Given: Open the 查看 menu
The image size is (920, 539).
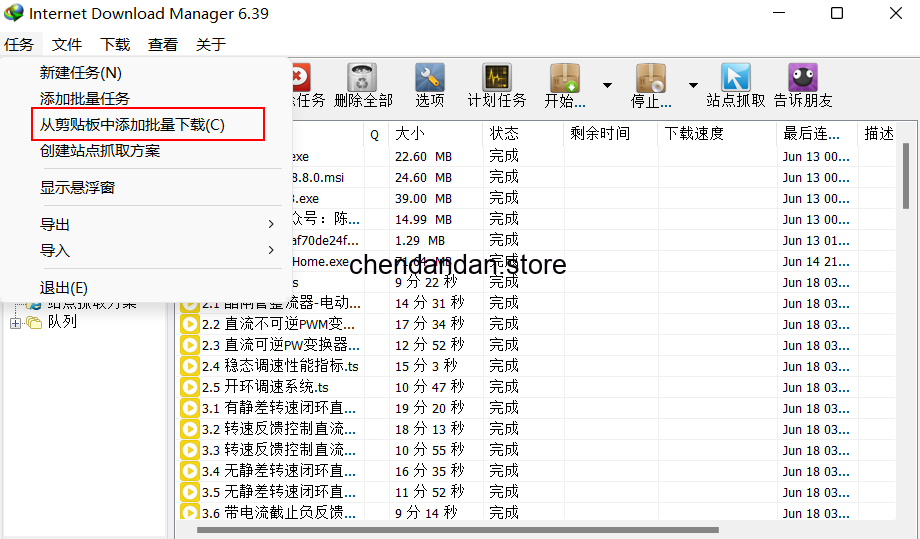Looking at the screenshot, I should click(163, 45).
